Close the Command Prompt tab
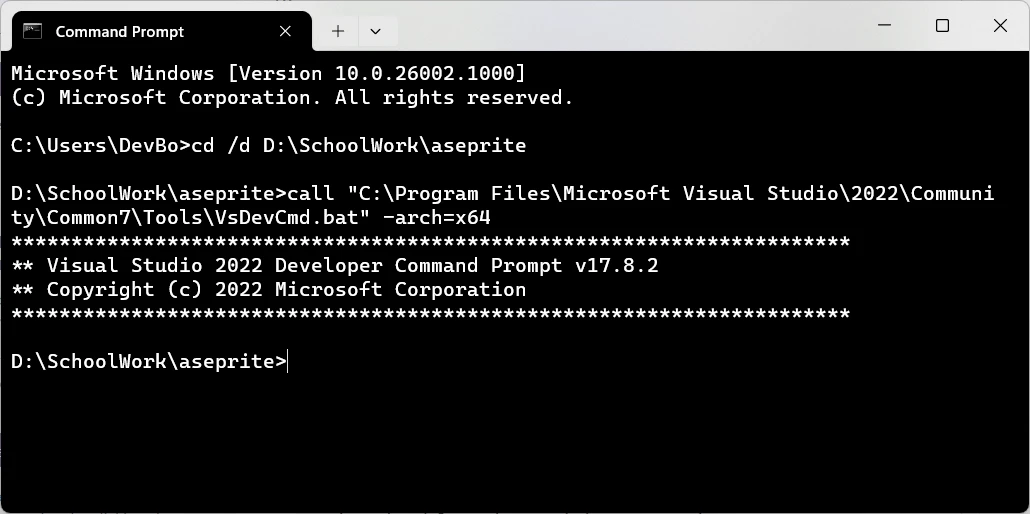Viewport: 1030px width, 514px height. (x=285, y=31)
